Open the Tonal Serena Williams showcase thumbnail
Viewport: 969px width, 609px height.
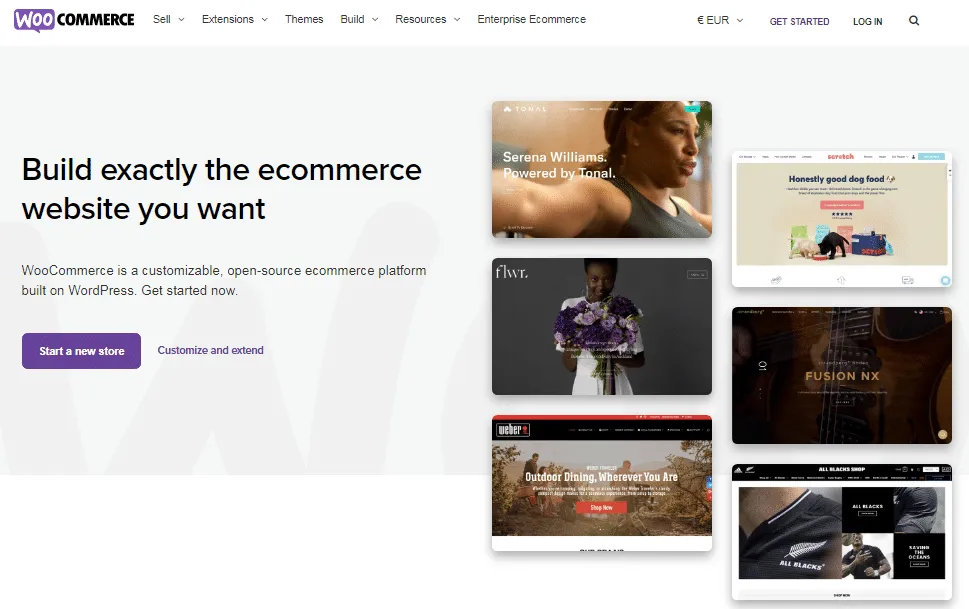click(602, 169)
